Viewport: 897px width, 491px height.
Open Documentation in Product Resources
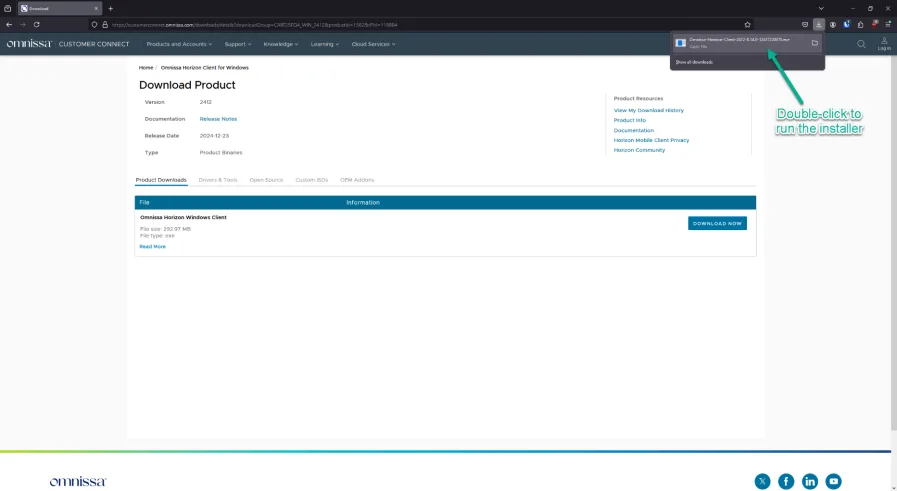[633, 130]
